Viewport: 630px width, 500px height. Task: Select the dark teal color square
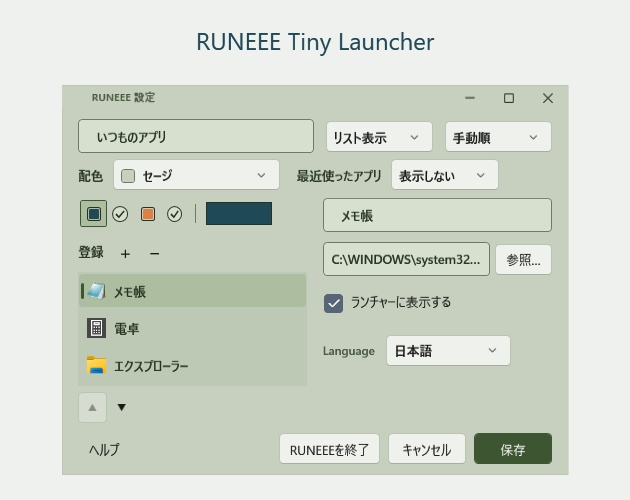[94, 214]
